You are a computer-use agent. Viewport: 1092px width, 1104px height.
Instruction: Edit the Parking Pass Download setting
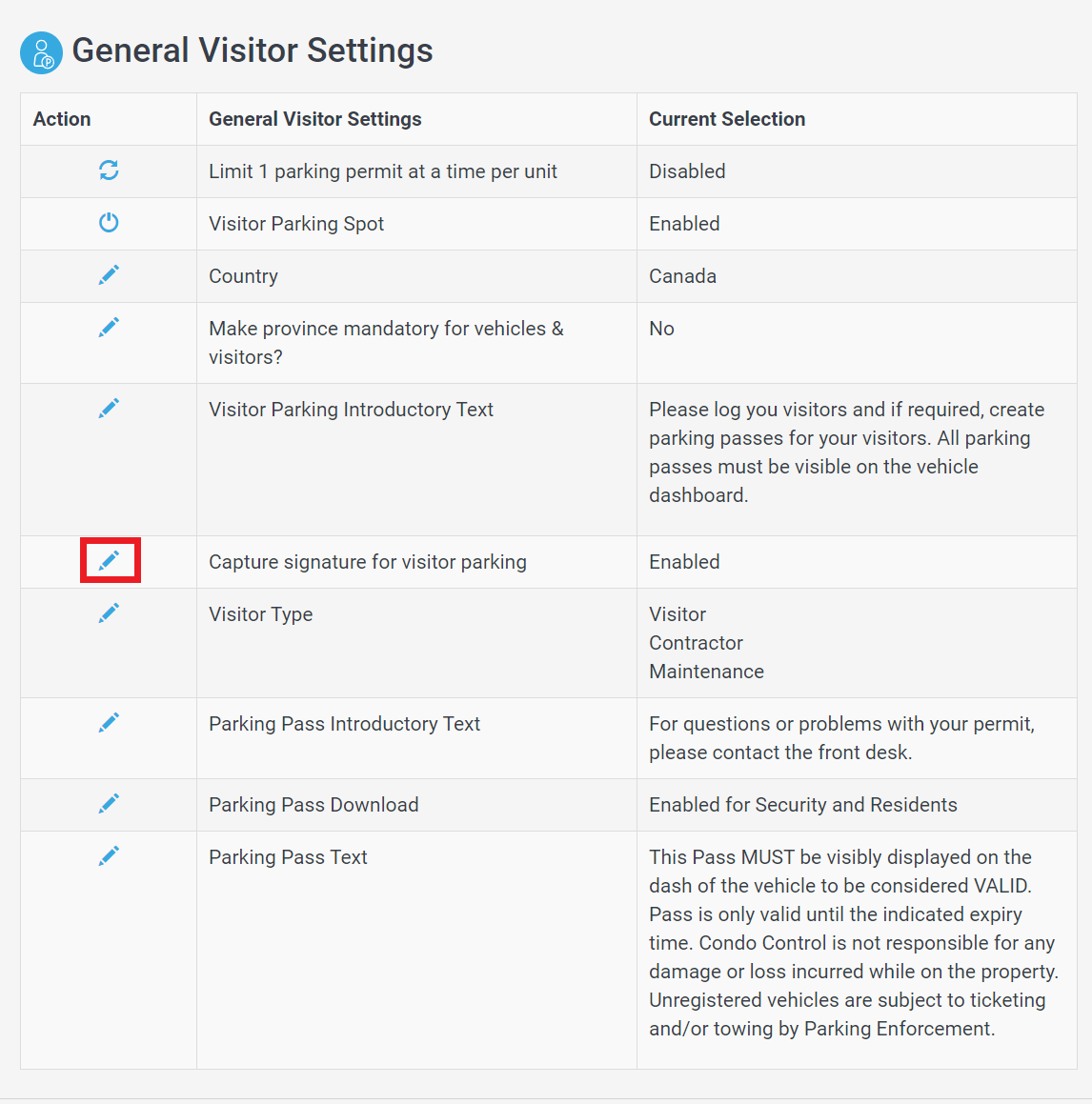pyautogui.click(x=109, y=803)
